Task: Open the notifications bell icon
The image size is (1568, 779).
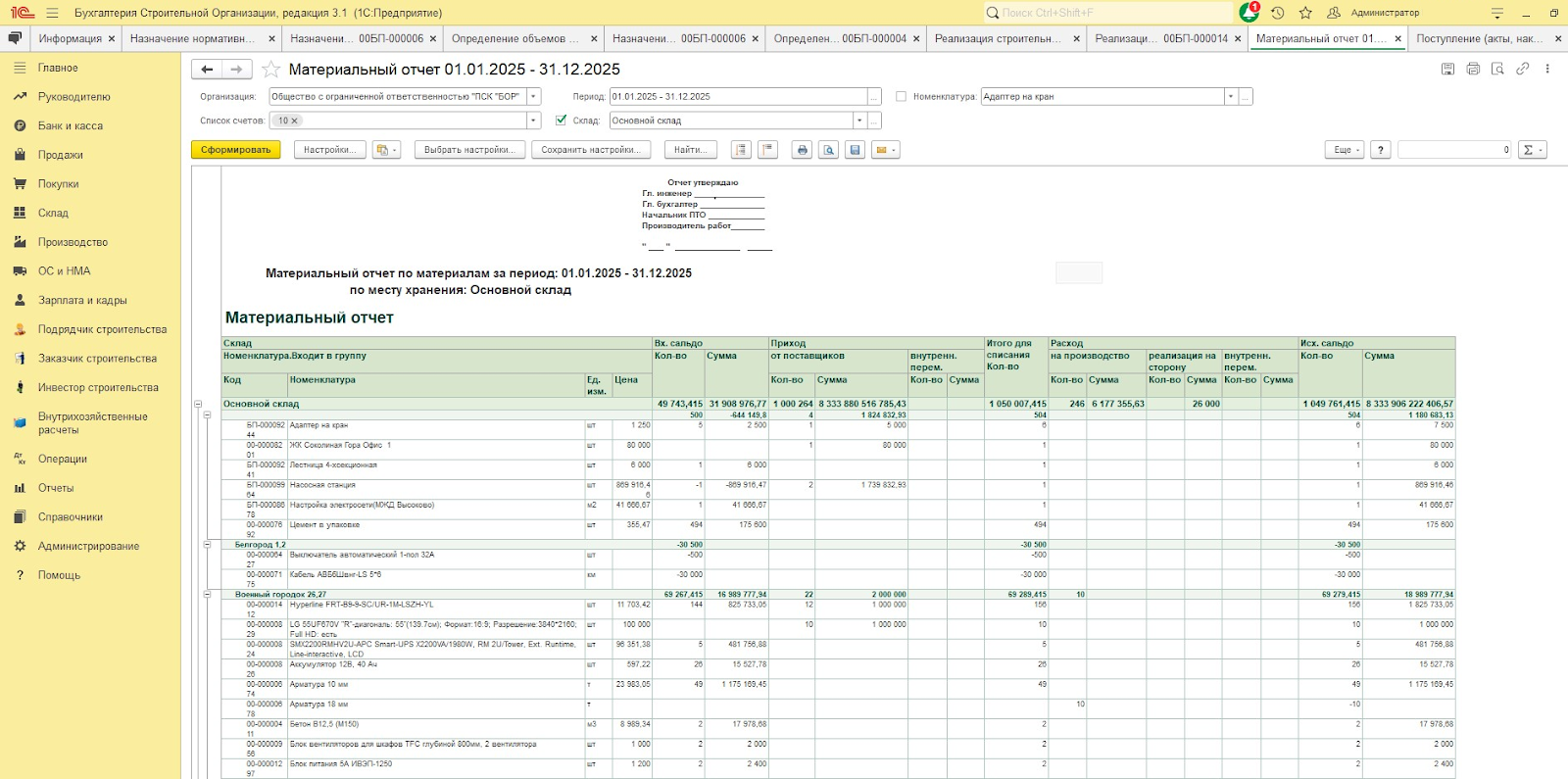Action: (1249, 13)
